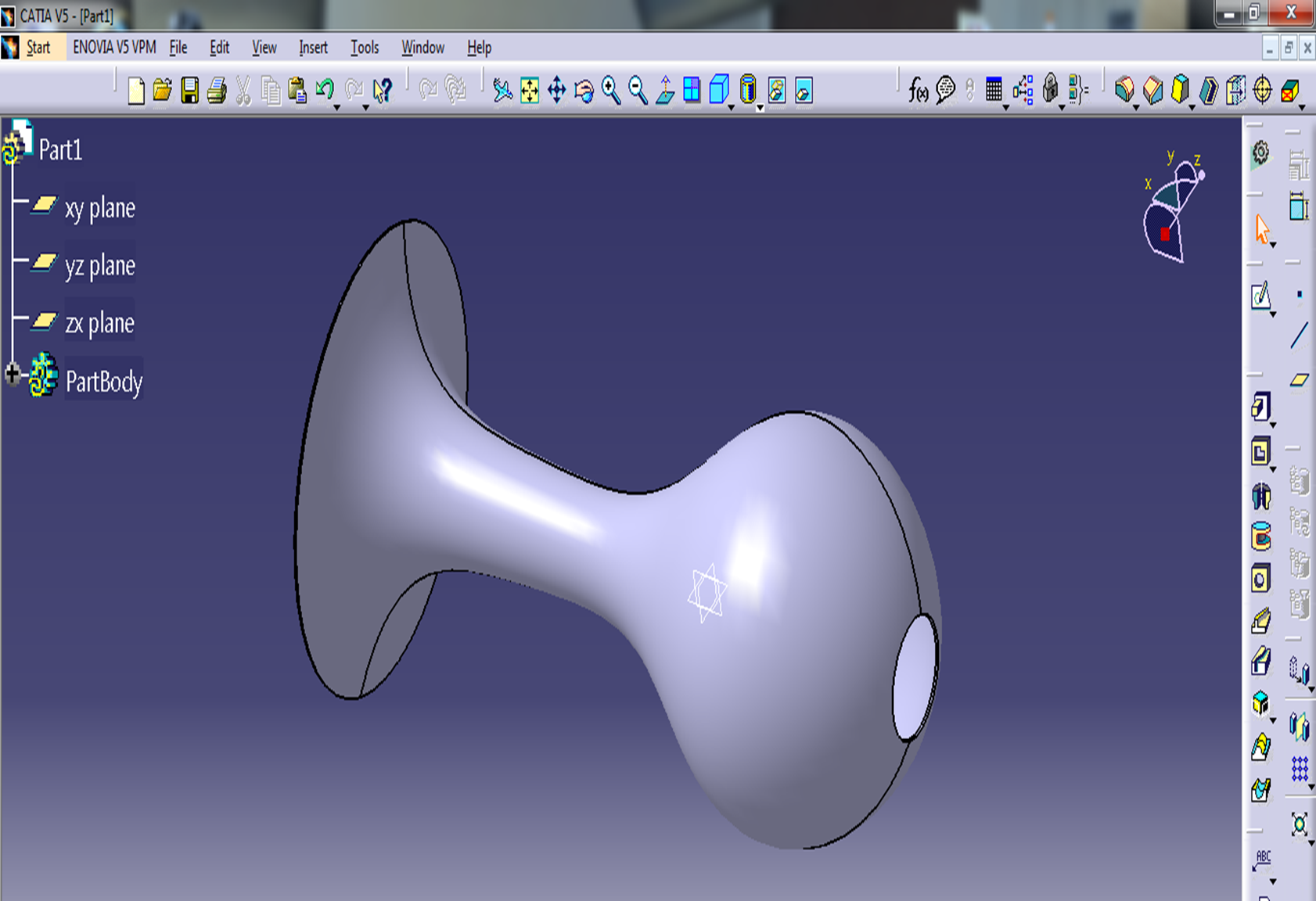Toggle the Normal View icon
Screen dimensions: 1316x901
(665, 91)
